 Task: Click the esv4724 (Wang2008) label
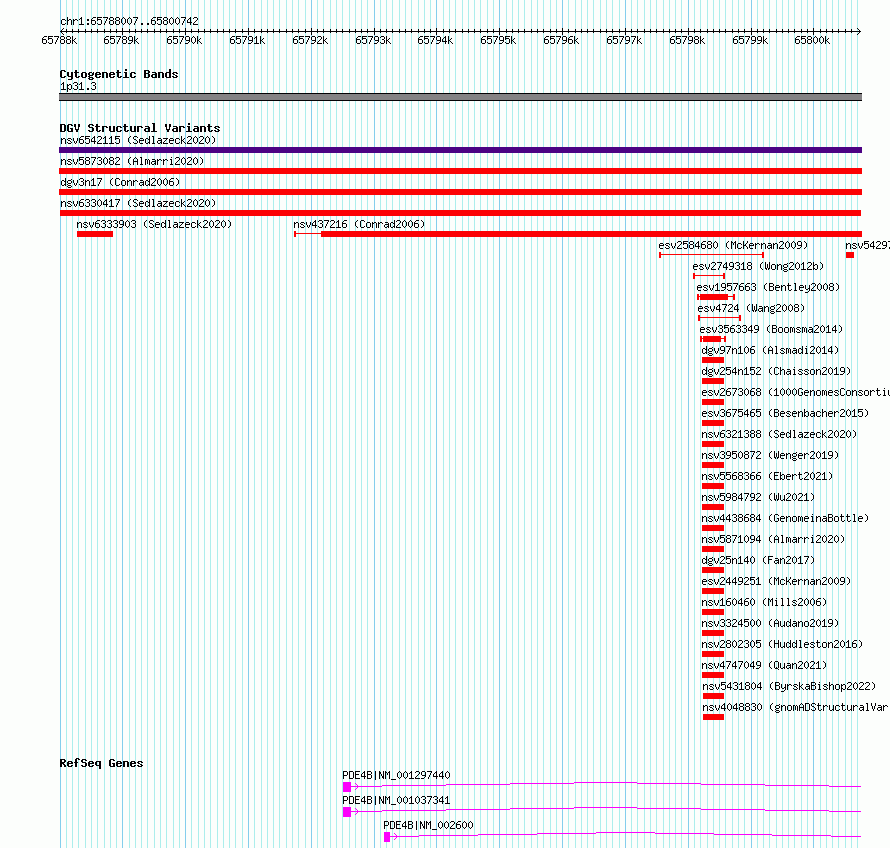[751, 308]
